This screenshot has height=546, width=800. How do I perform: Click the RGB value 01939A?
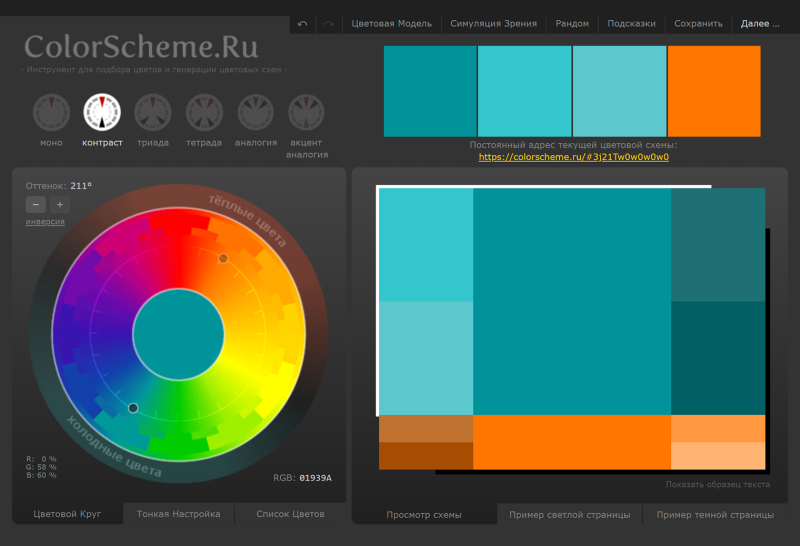point(315,478)
